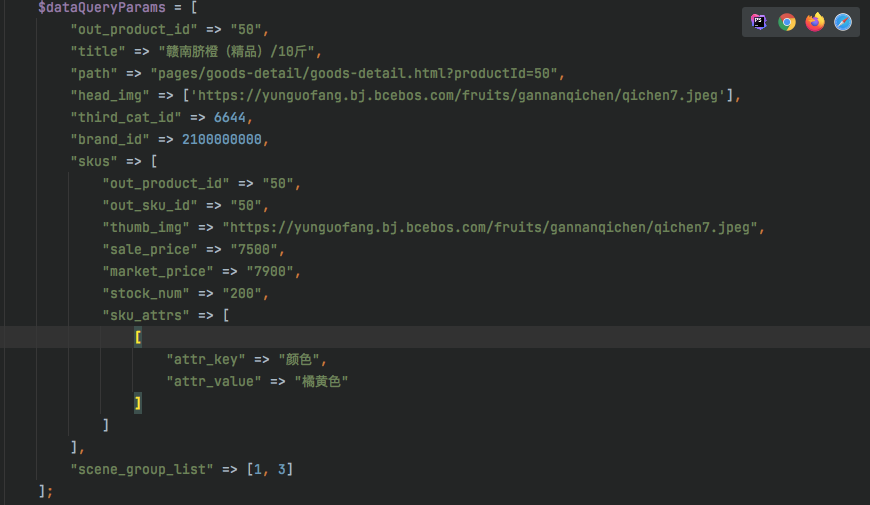Click the yellow highlighted closing bracket

(x=138, y=403)
